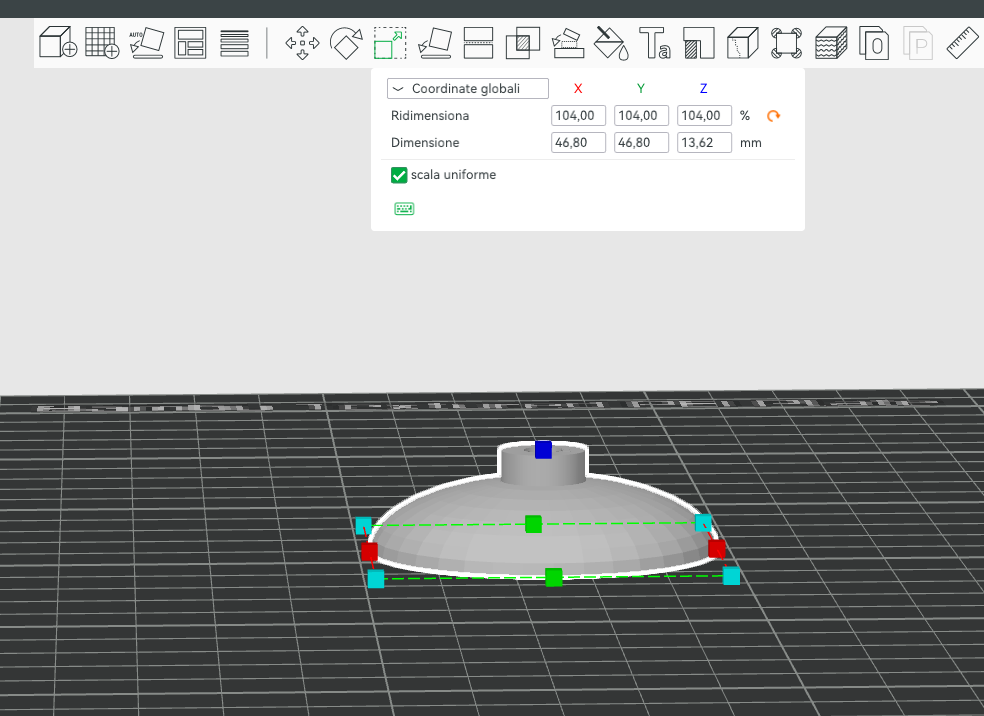Add a new plate with grid icon
The image size is (984, 716).
pyautogui.click(x=102, y=43)
